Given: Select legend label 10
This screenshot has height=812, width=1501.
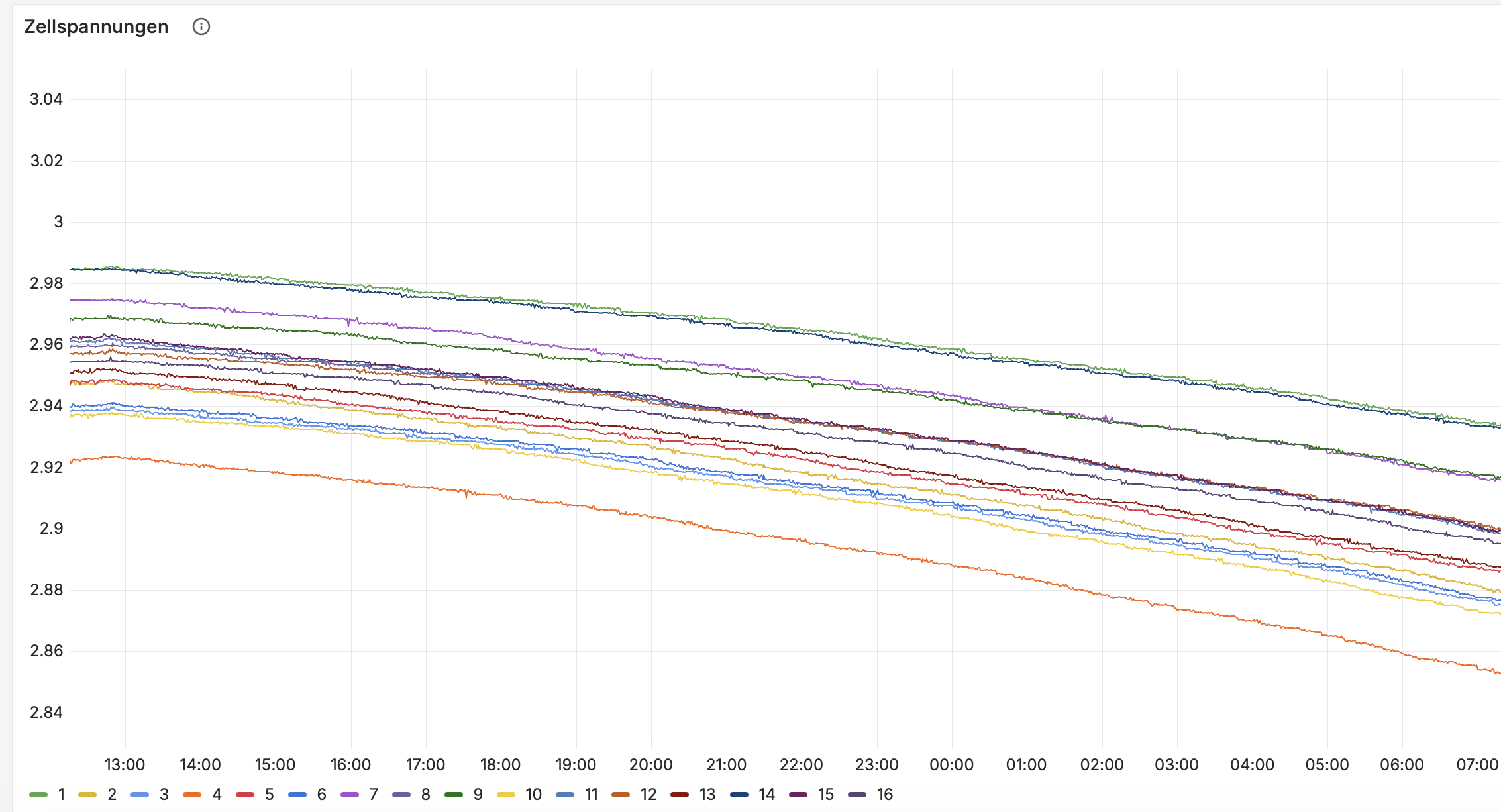Looking at the screenshot, I should [533, 795].
